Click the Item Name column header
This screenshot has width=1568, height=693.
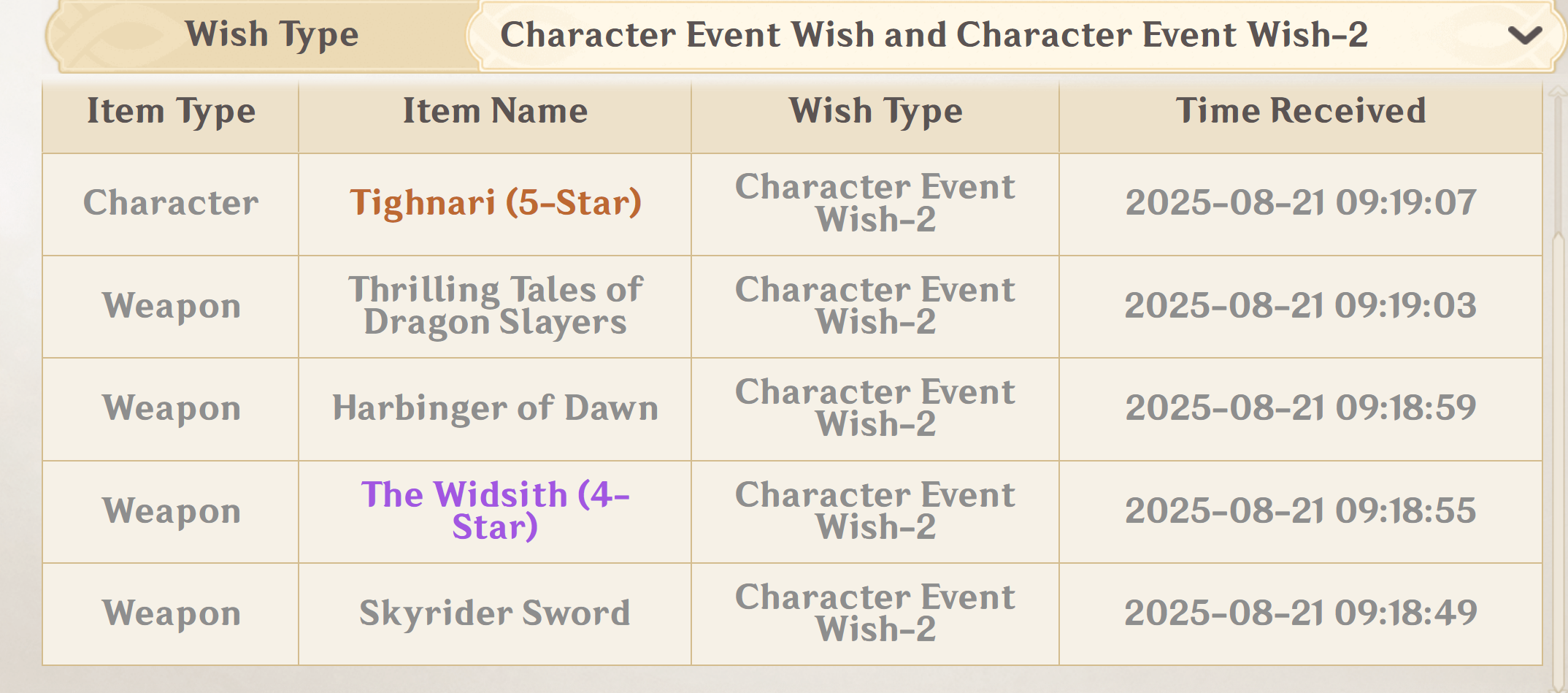(x=495, y=111)
